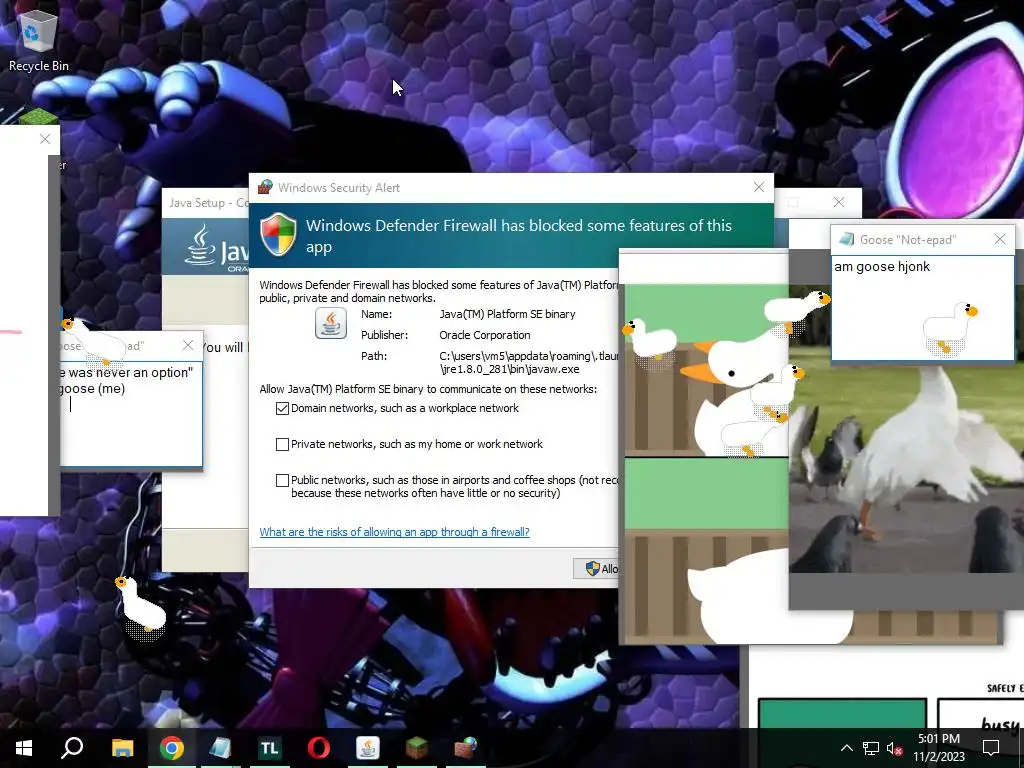Open firewall risks help link

coord(394,532)
